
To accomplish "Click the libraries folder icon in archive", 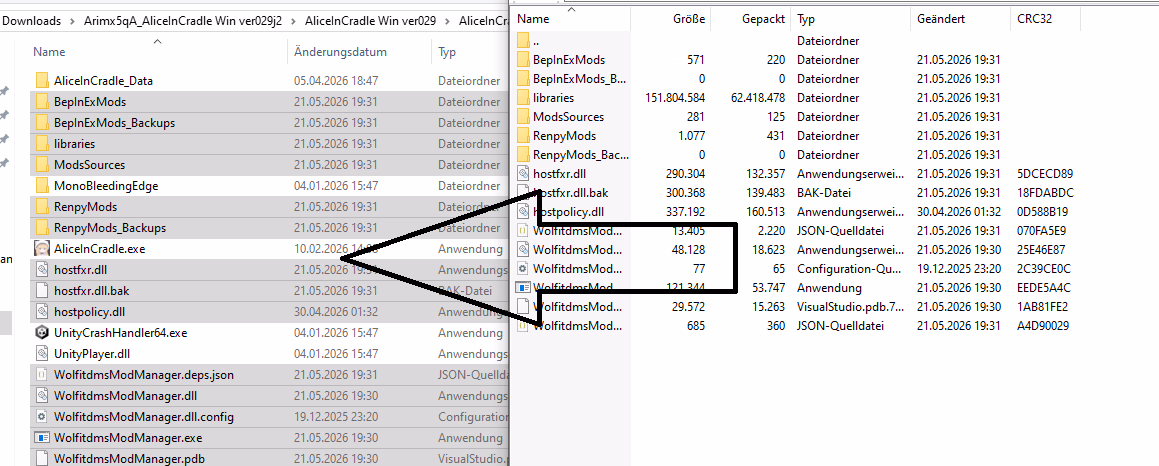I will pos(523,98).
